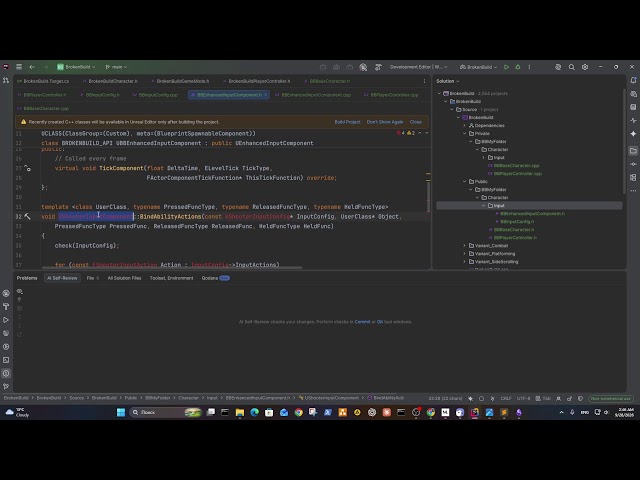Click the errors and warnings indicator

[406, 133]
